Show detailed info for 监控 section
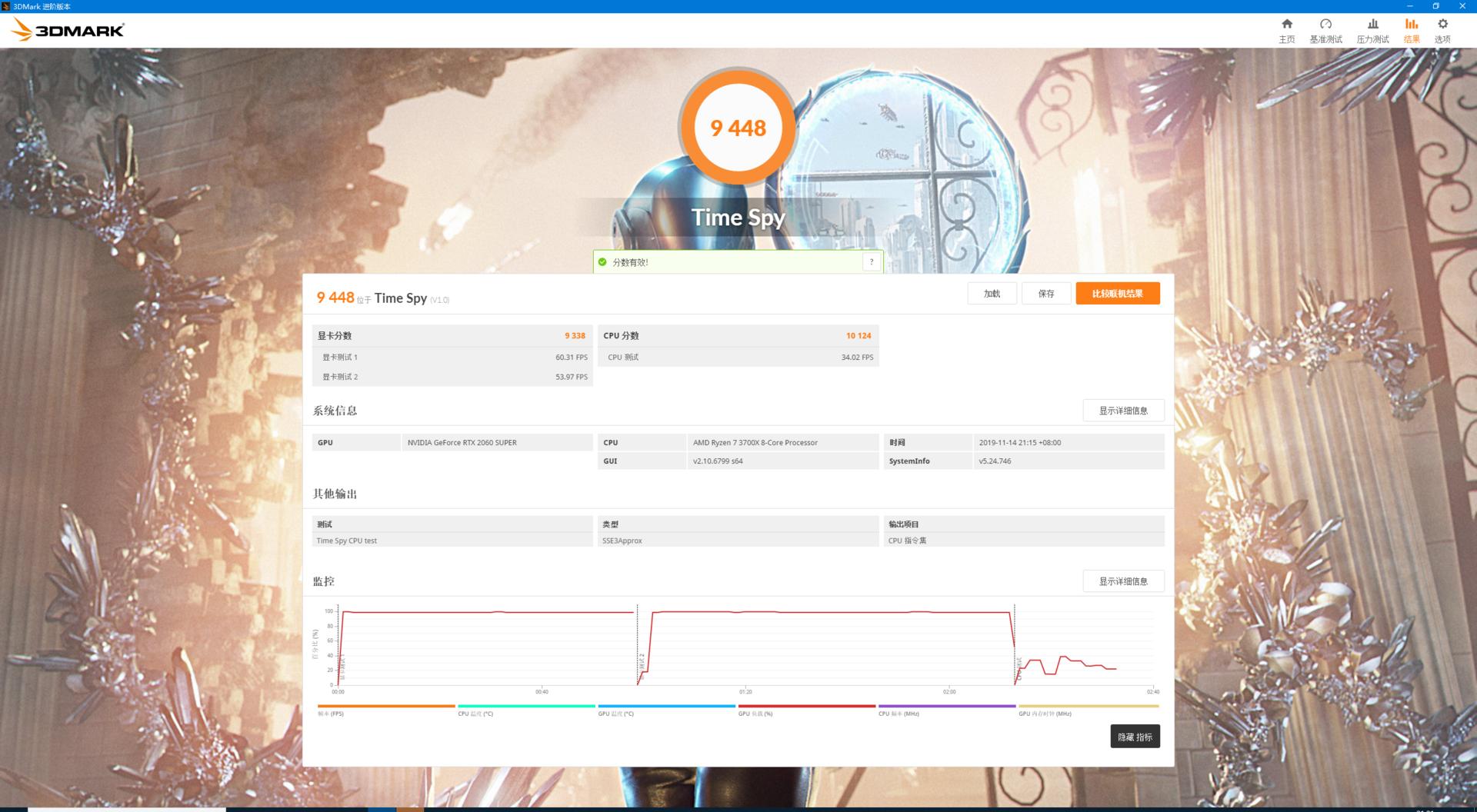Screen dimensions: 1477x812 [x=1123, y=581]
